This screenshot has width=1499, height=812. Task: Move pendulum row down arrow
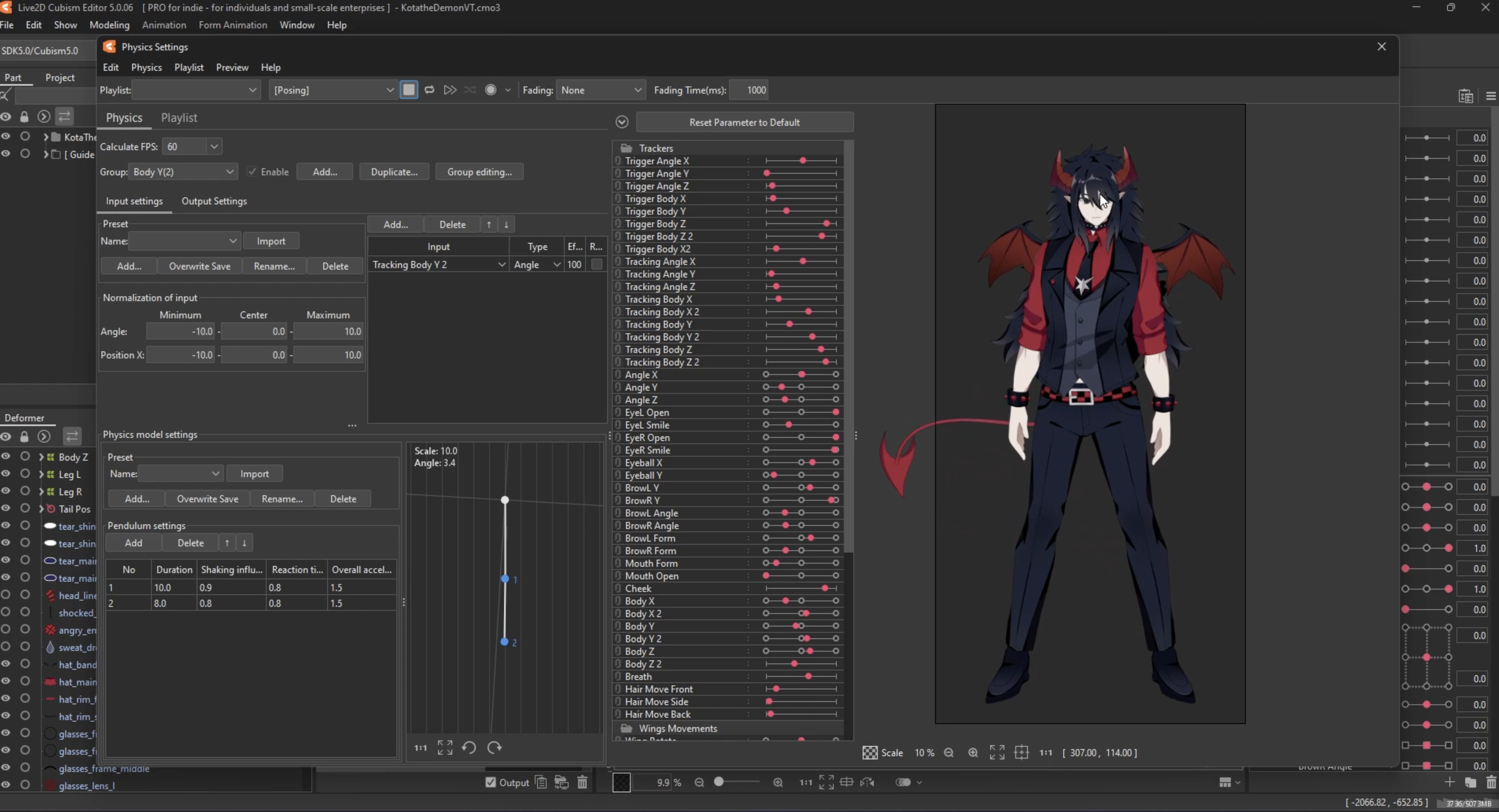click(245, 543)
